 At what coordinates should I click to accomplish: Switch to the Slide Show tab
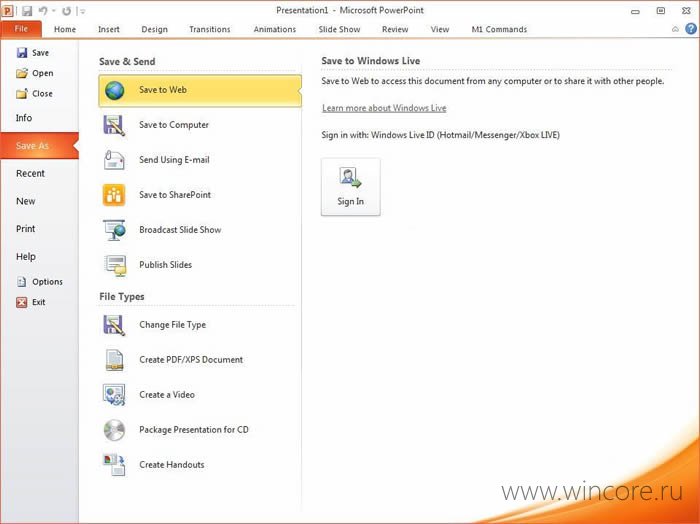pyautogui.click(x=339, y=29)
